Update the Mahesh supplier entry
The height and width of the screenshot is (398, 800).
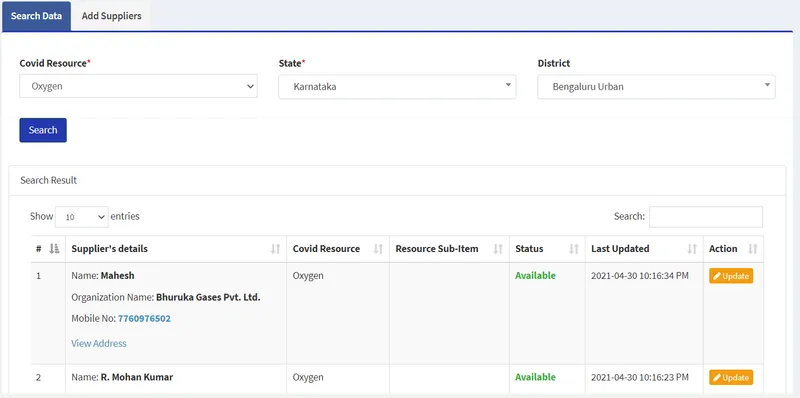[731, 276]
